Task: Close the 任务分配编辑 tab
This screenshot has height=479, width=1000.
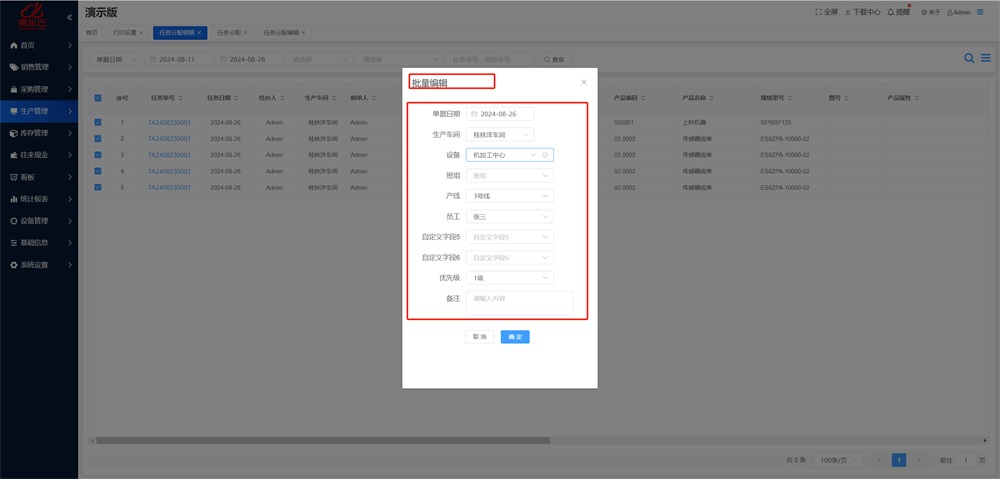Action: tap(304, 33)
